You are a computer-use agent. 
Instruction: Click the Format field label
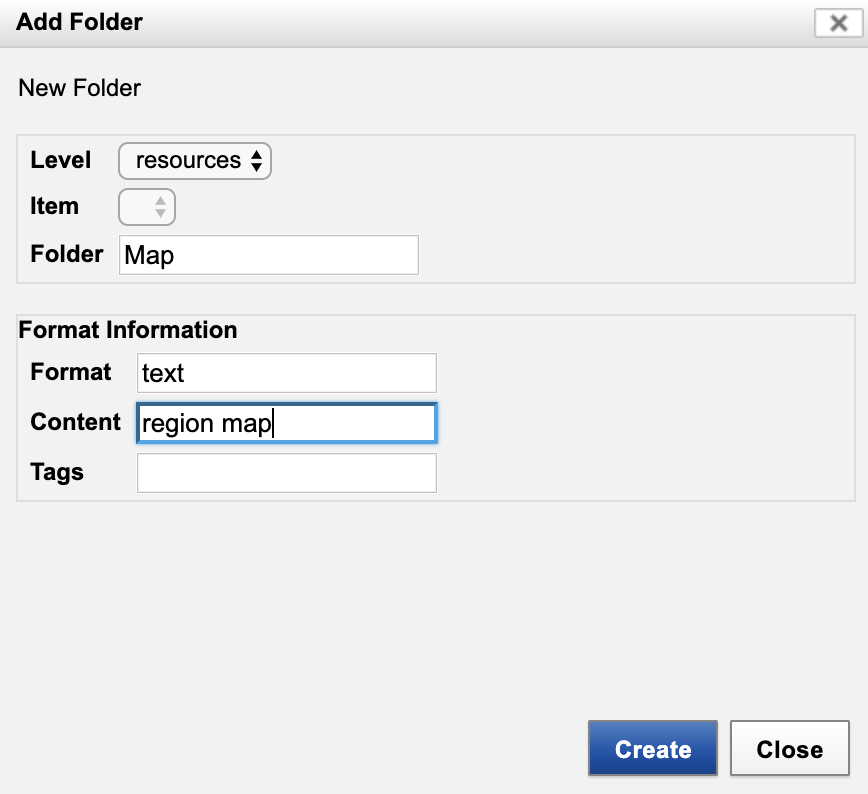[71, 372]
